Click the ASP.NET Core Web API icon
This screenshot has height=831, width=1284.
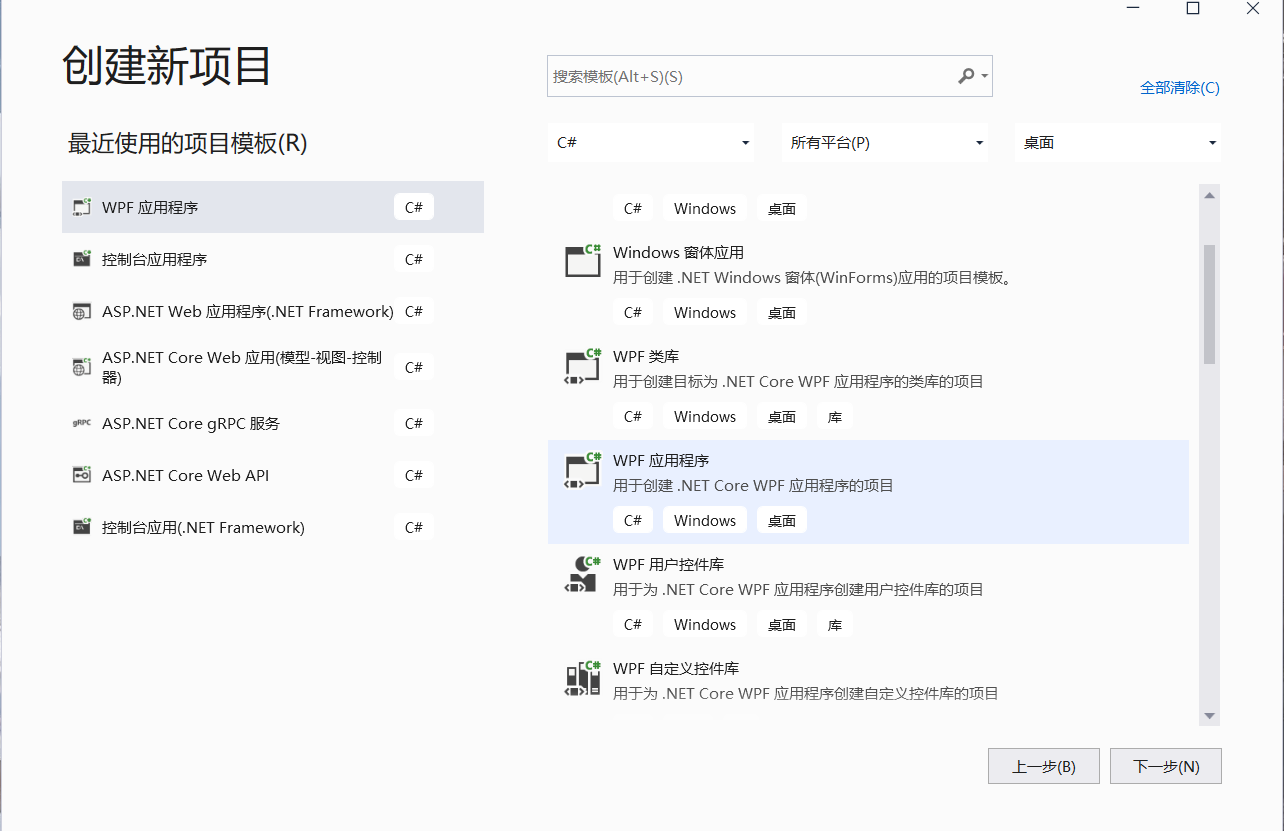pos(81,474)
